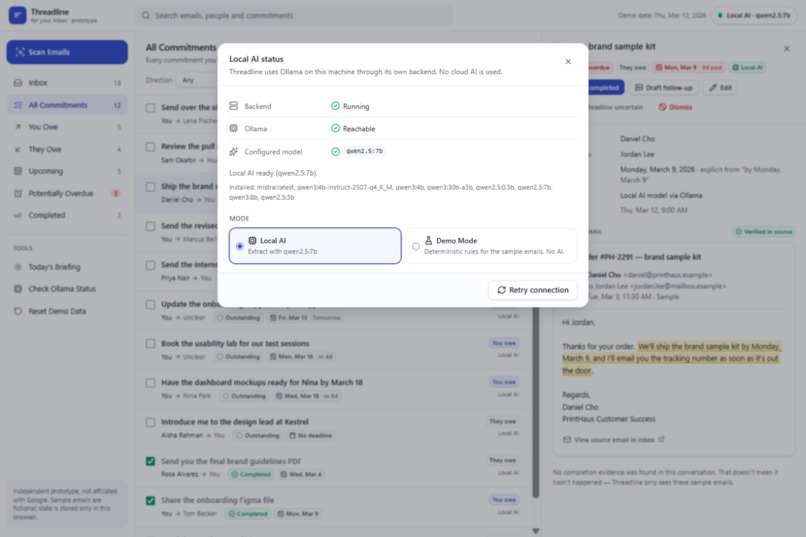The image size is (806, 537).
Task: Check the Ship the brand commitment checkbox
Action: [x=151, y=187]
